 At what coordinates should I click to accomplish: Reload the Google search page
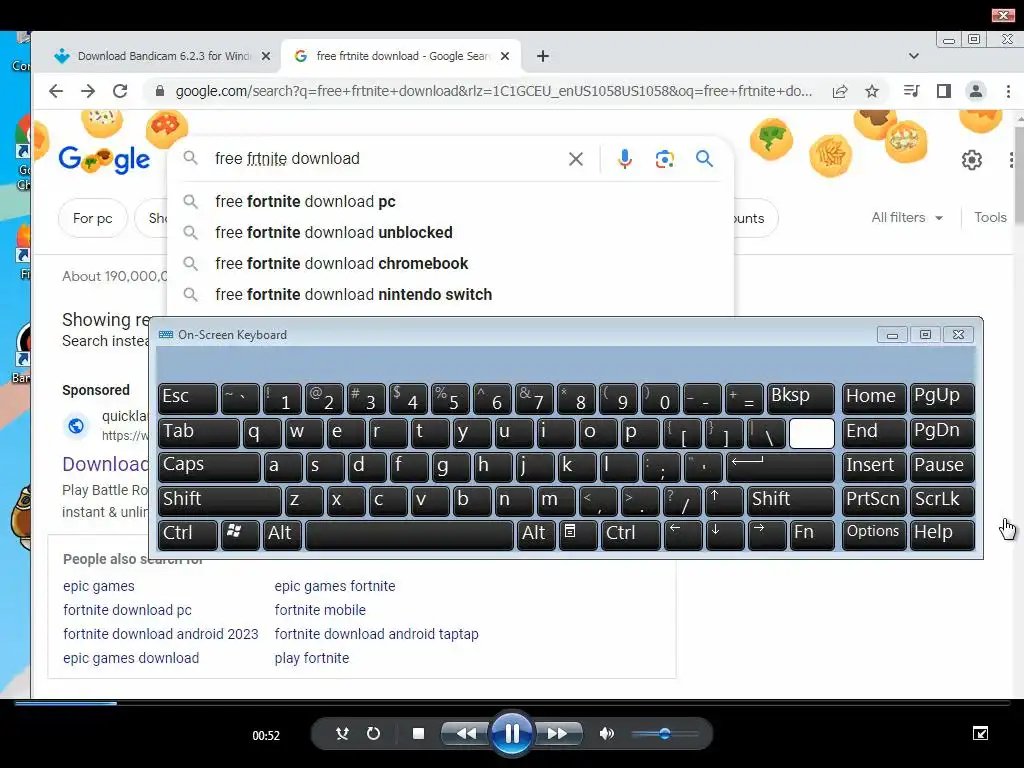(120, 91)
